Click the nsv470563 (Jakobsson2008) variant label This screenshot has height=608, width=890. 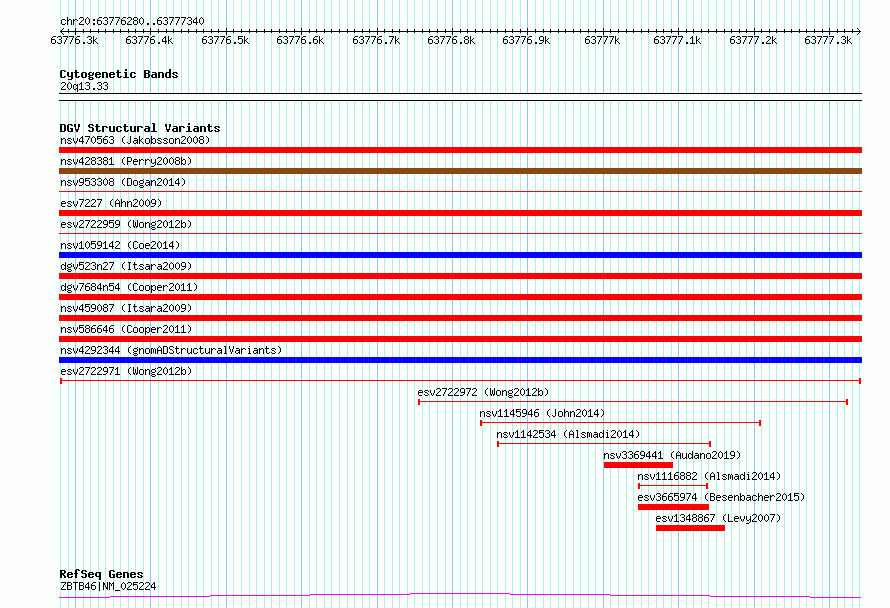pyautogui.click(x=135, y=140)
